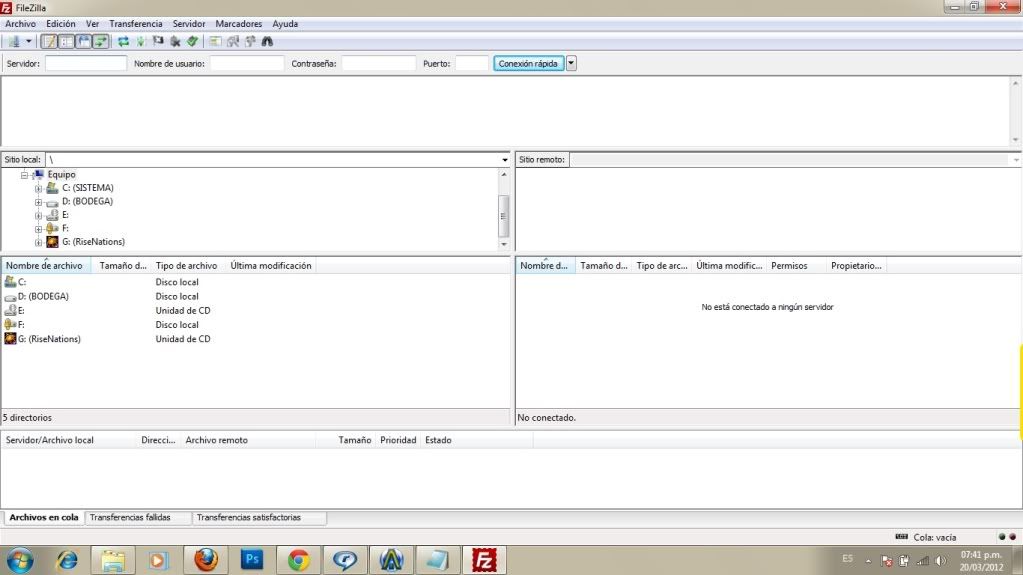1023x575 pixels.
Task: Cancel the current operation icon
Action: (x=158, y=42)
